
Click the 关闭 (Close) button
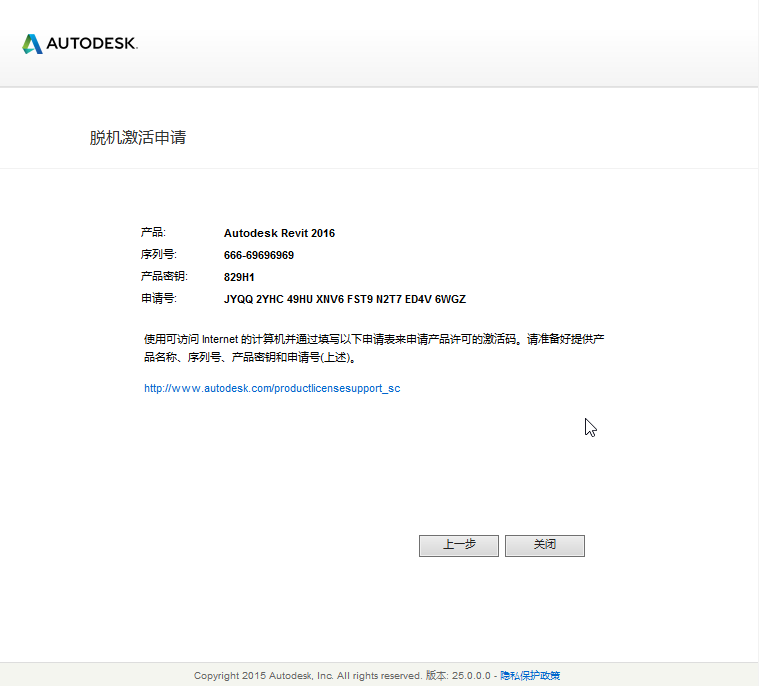[545, 546]
